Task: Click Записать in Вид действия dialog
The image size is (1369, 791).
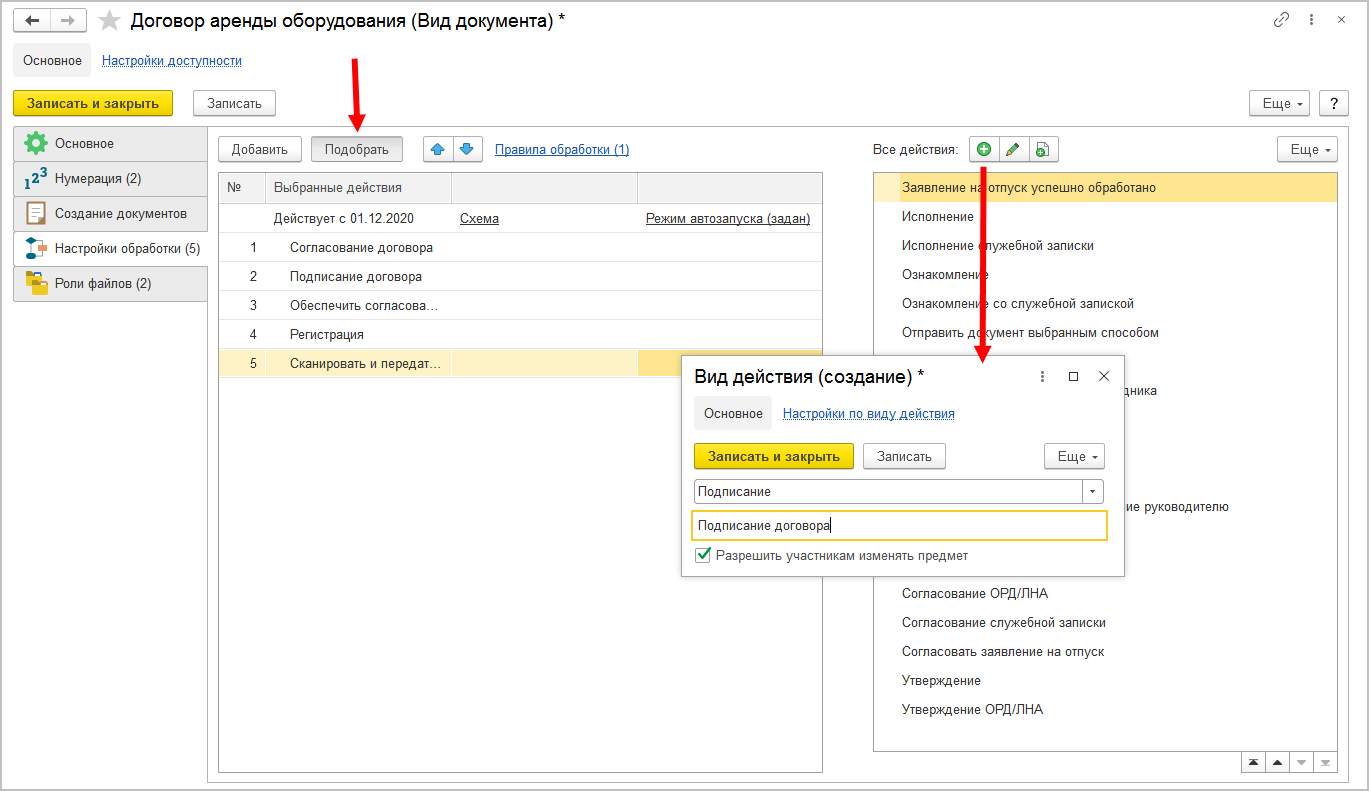Action: [904, 456]
